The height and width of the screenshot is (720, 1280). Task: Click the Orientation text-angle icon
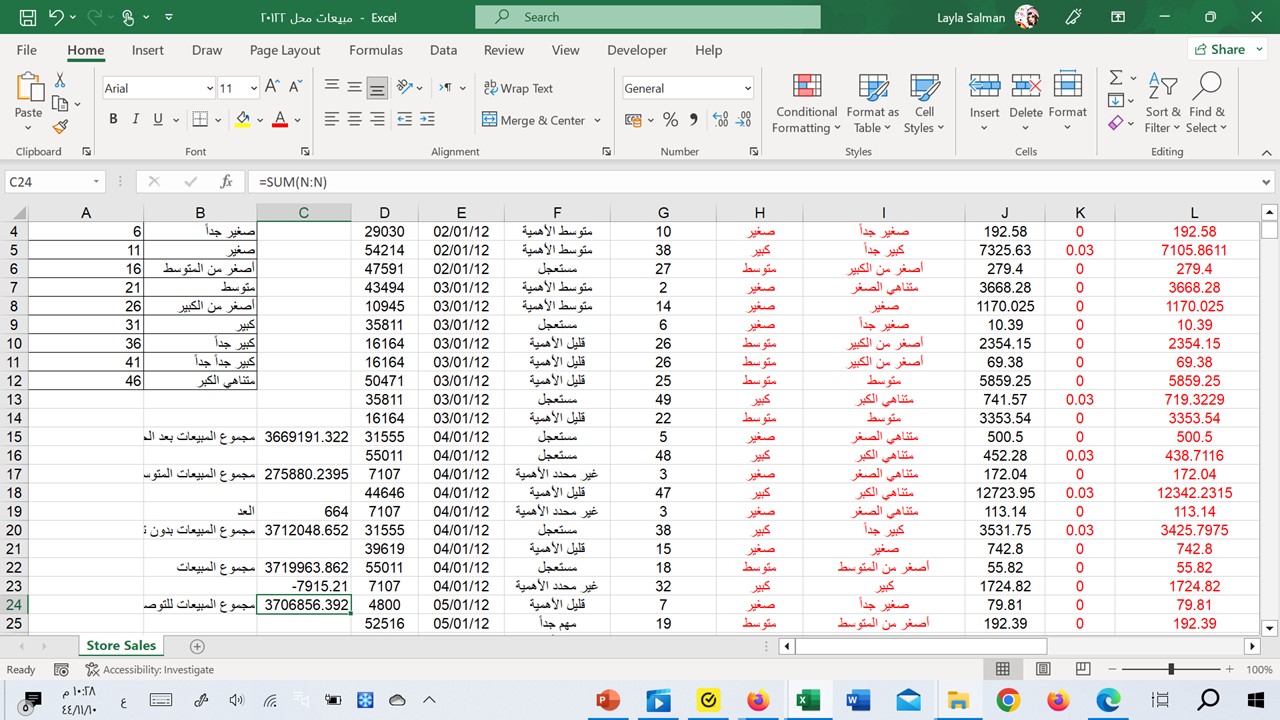[404, 88]
